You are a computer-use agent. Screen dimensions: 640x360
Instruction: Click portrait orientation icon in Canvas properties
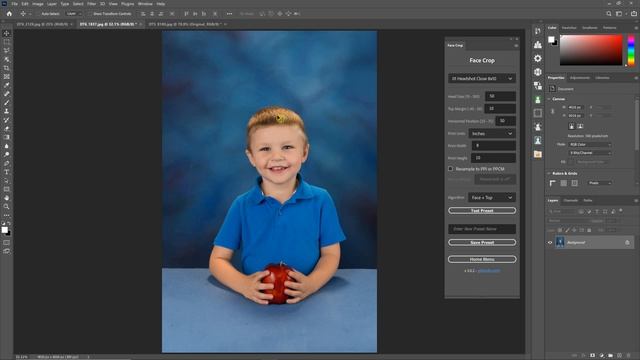tap(571, 126)
